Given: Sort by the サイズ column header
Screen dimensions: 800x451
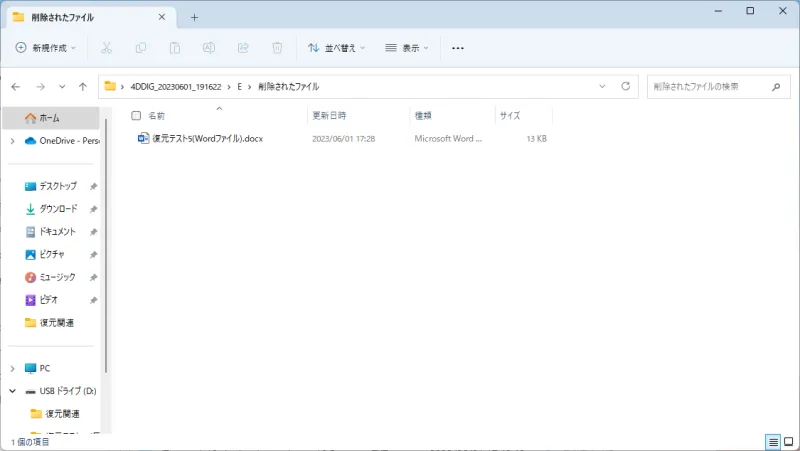Looking at the screenshot, I should click(x=510, y=116).
